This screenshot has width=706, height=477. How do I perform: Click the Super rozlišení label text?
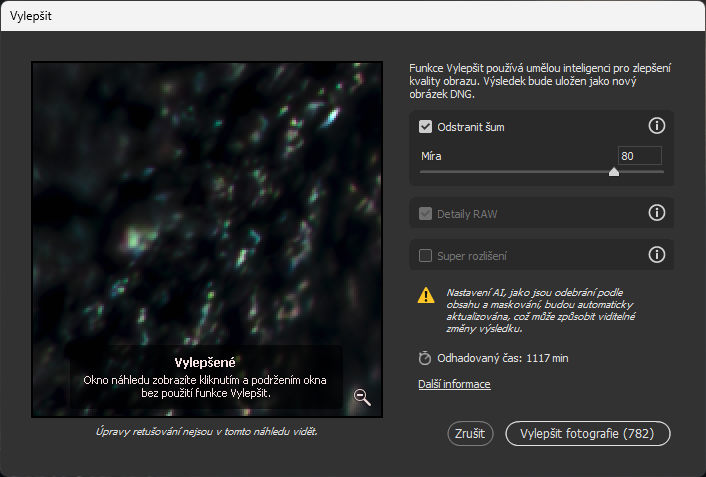473,255
